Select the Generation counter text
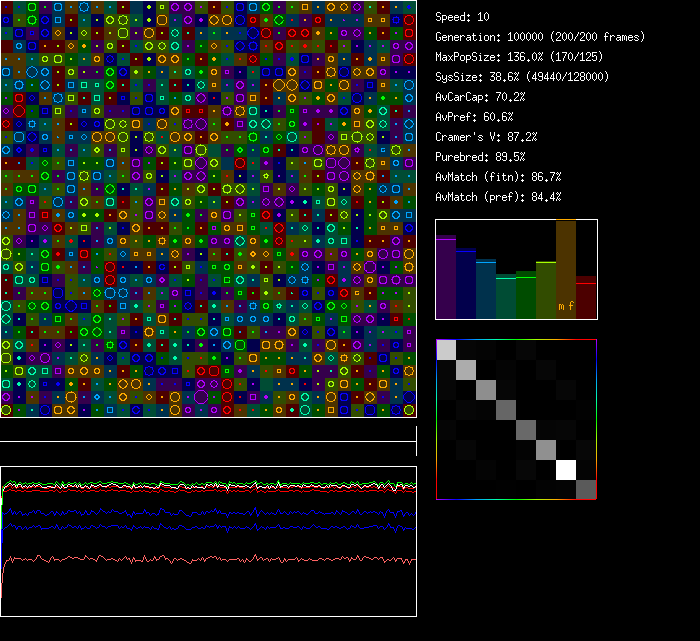 (x=540, y=37)
